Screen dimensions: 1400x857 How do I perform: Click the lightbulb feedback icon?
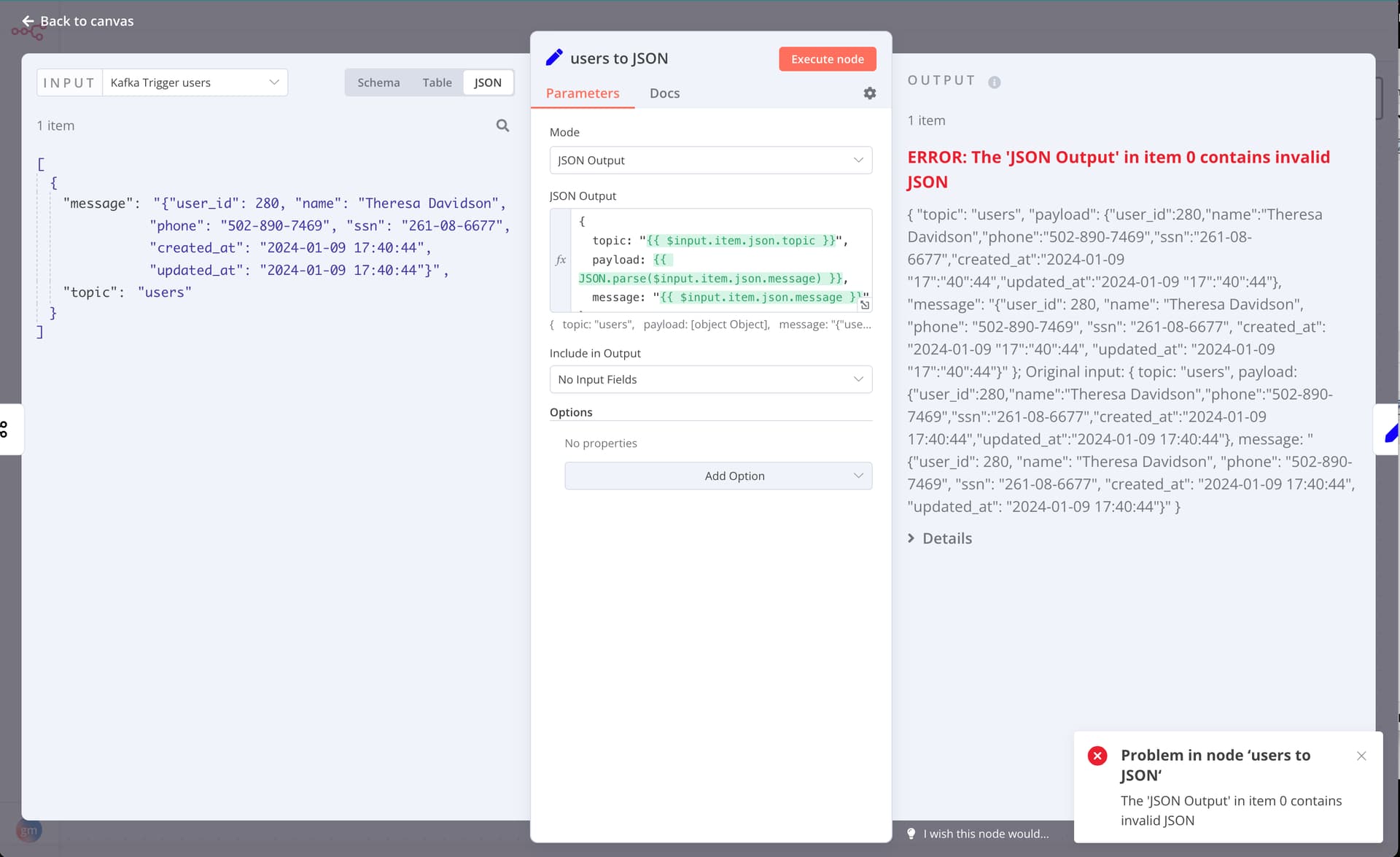tap(911, 834)
